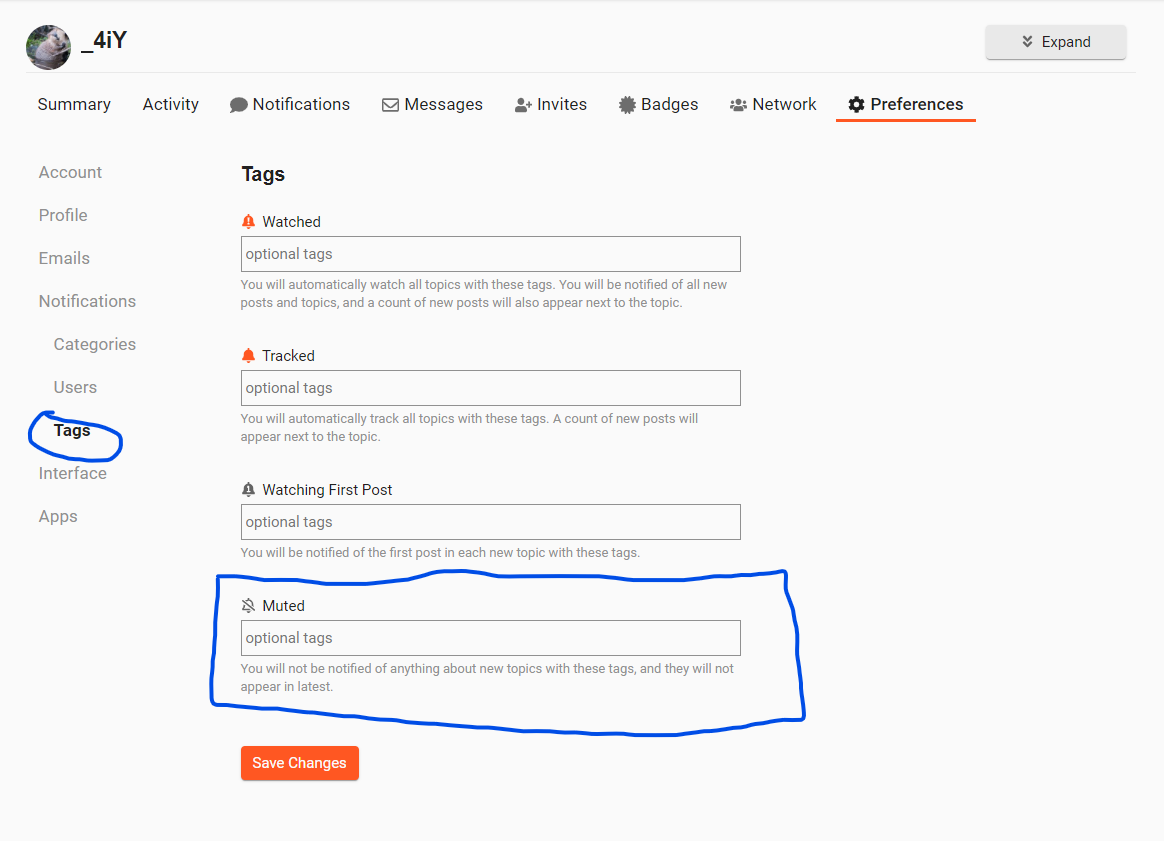Click the group Network icon
The image size is (1164, 841).
coord(739,105)
